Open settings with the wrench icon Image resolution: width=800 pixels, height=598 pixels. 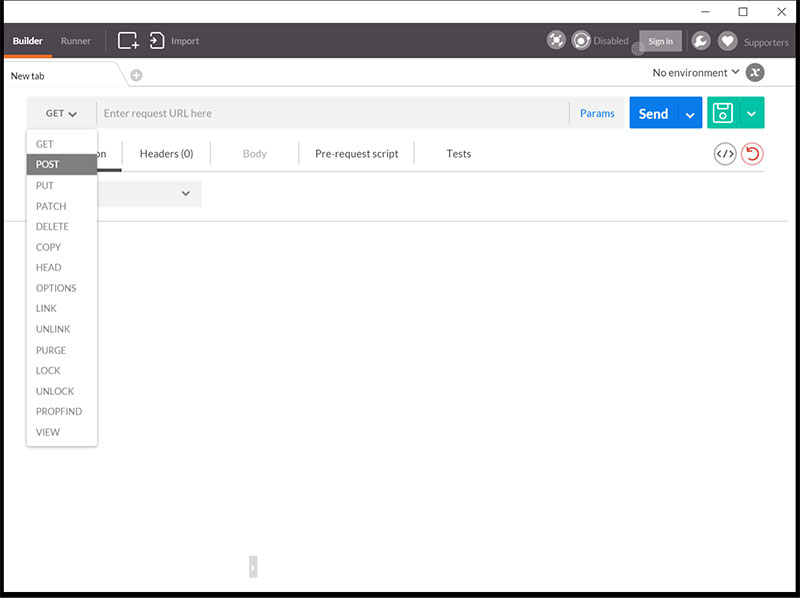click(x=701, y=41)
